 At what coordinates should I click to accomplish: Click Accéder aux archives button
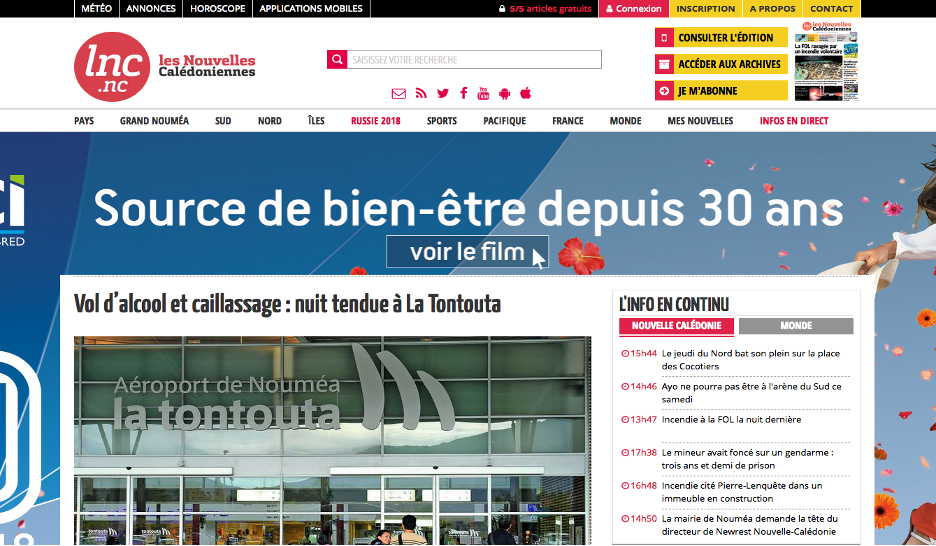tap(721, 64)
